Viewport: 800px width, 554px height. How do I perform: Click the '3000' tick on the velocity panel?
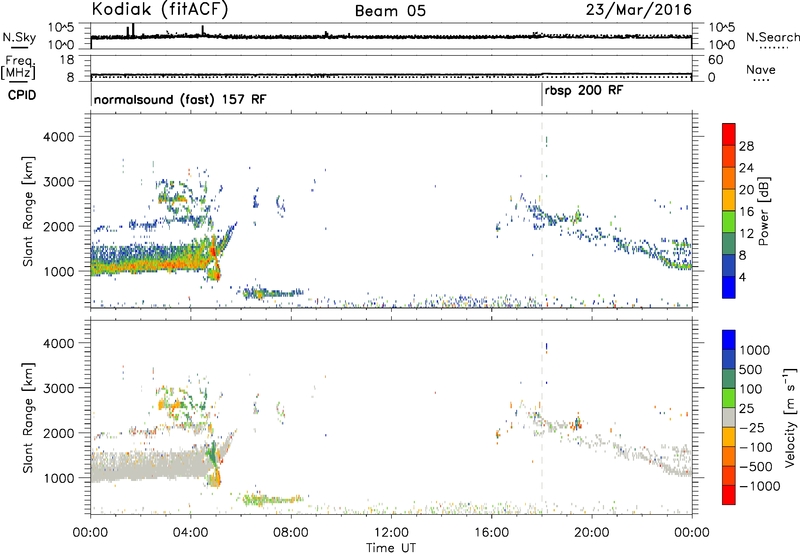coord(58,388)
